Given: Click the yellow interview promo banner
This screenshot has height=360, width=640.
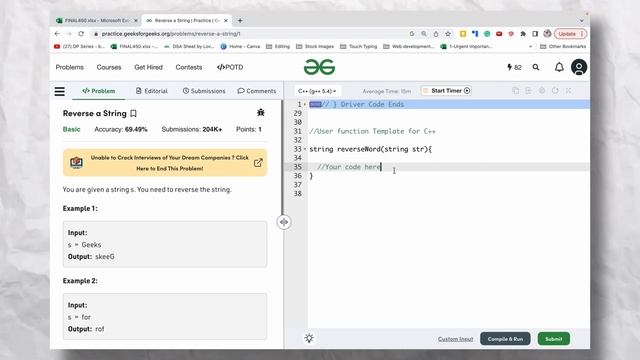Looking at the screenshot, I should (165, 163).
